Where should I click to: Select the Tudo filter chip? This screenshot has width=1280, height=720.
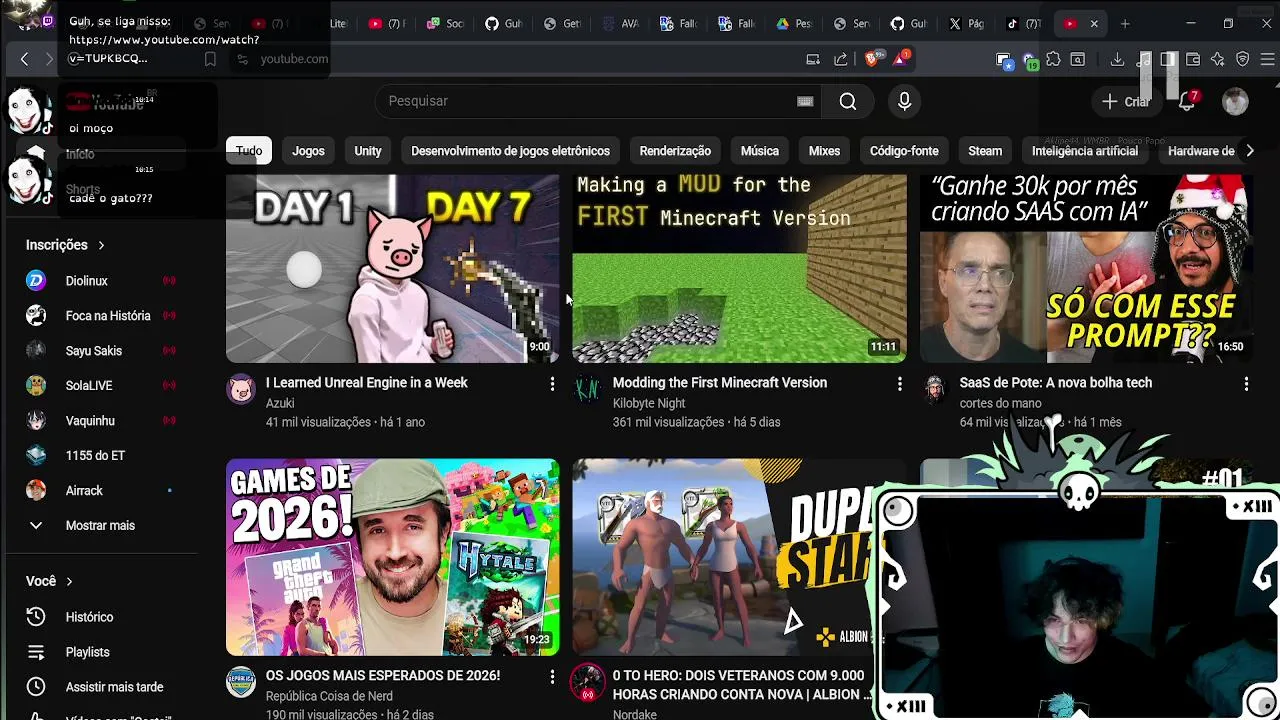[249, 151]
